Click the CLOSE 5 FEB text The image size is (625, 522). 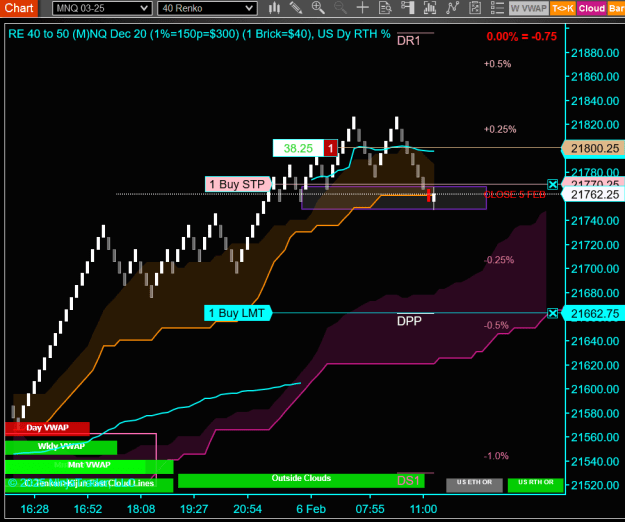click(x=514, y=195)
